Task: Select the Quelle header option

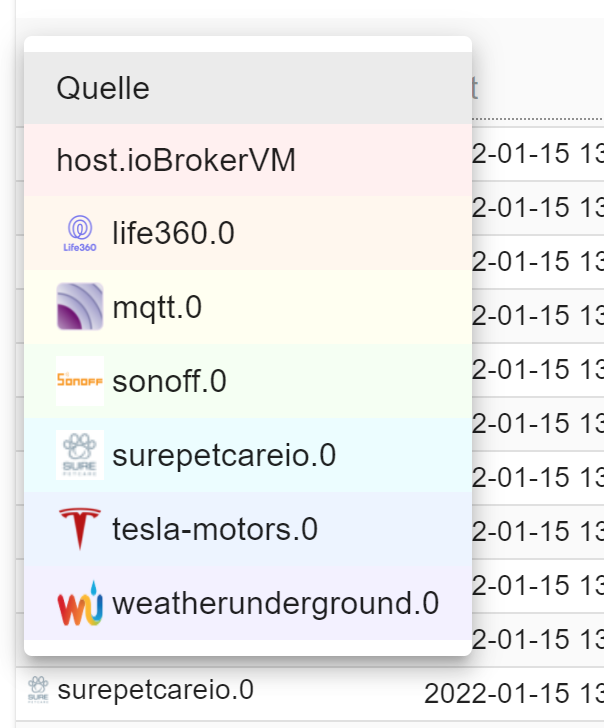Action: coord(248,88)
